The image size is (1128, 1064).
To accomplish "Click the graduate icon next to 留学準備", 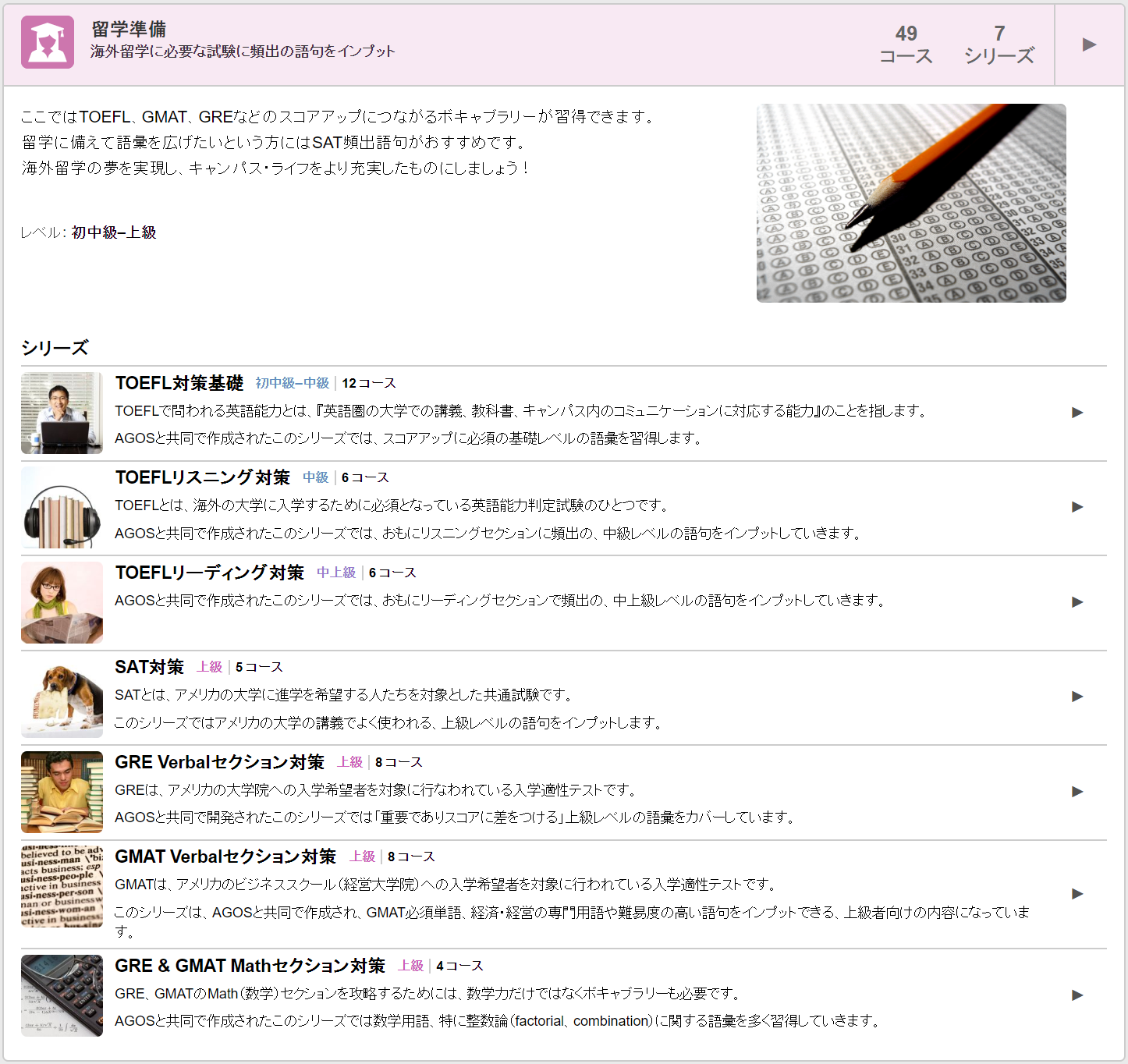I will pyautogui.click(x=48, y=42).
